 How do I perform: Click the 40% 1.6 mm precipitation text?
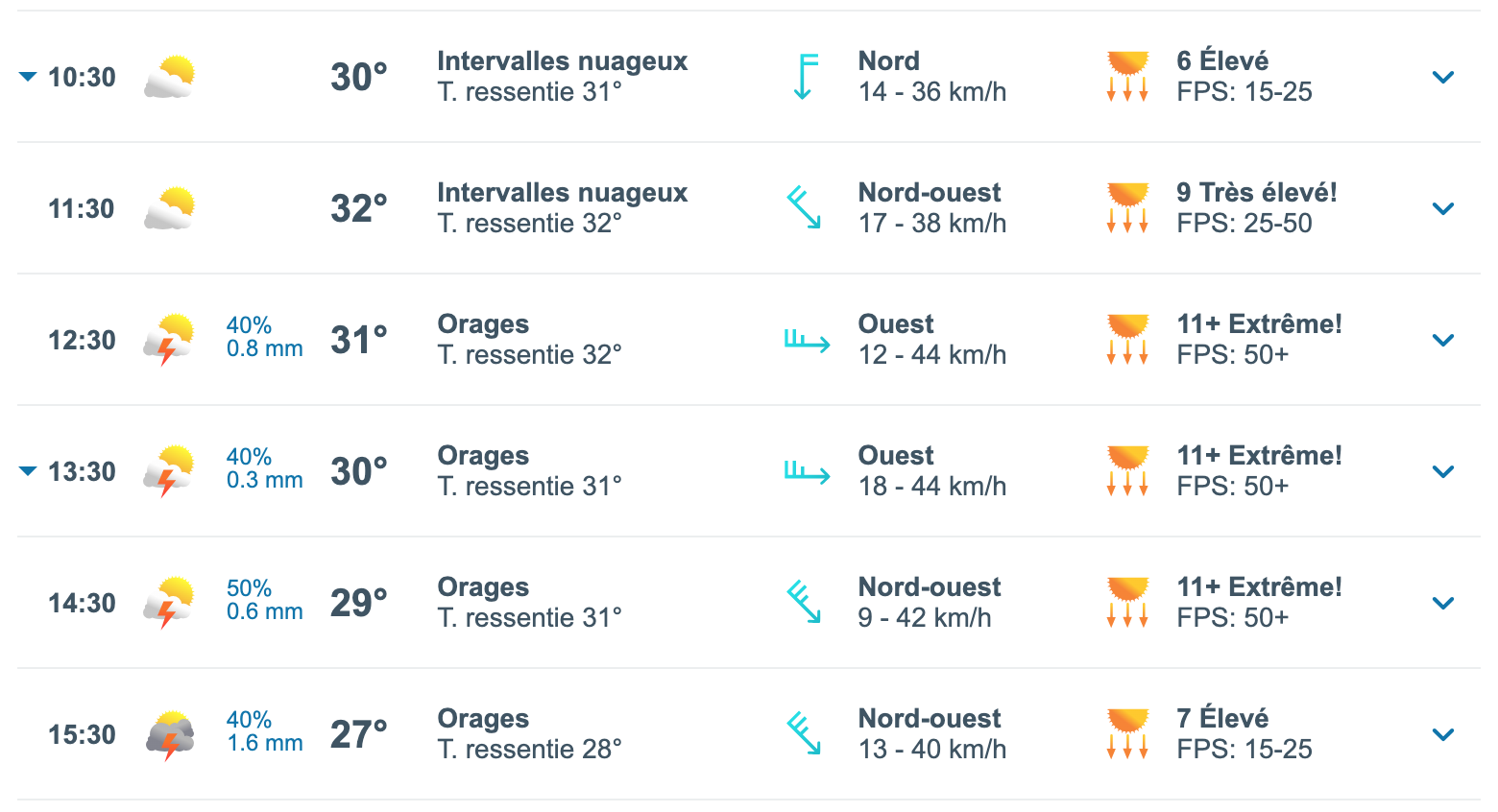[x=264, y=731]
